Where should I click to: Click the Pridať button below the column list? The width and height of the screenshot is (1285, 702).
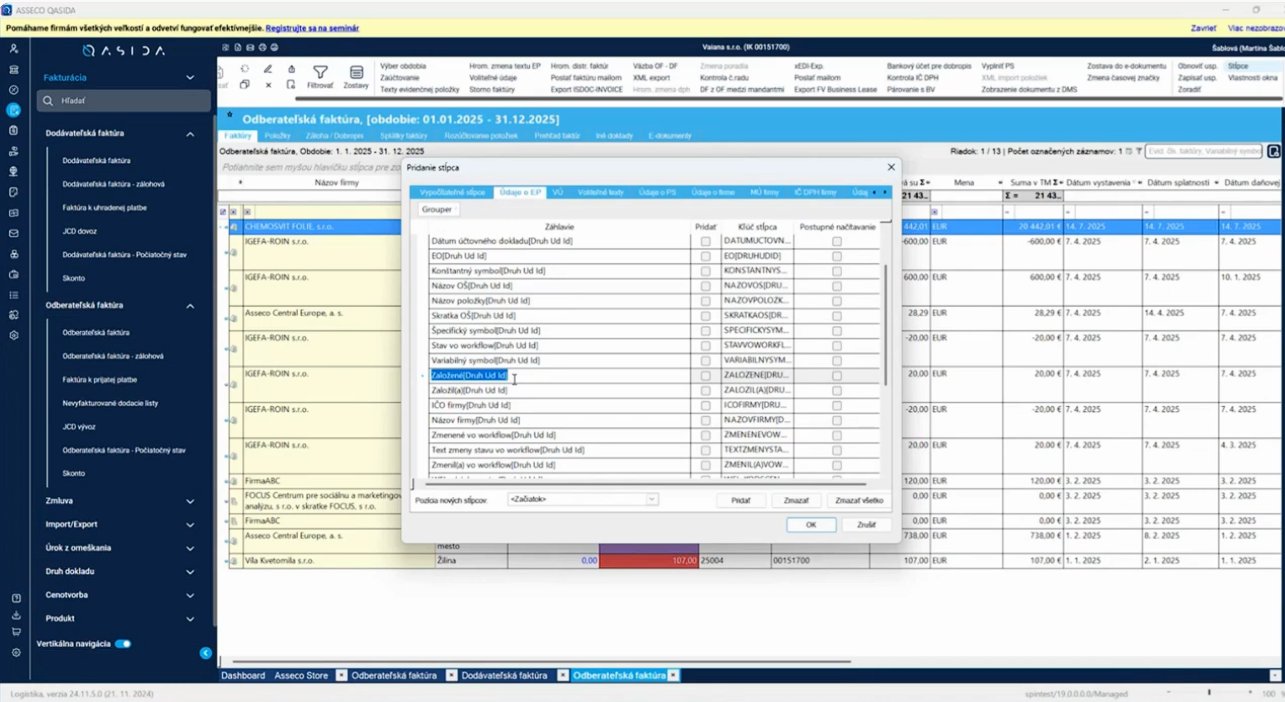tap(741, 499)
